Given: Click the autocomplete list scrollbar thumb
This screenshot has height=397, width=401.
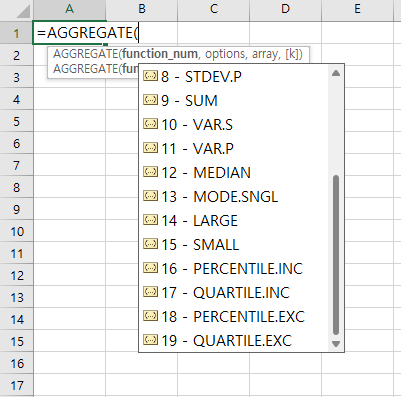Looking at the screenshot, I should click(x=336, y=255).
